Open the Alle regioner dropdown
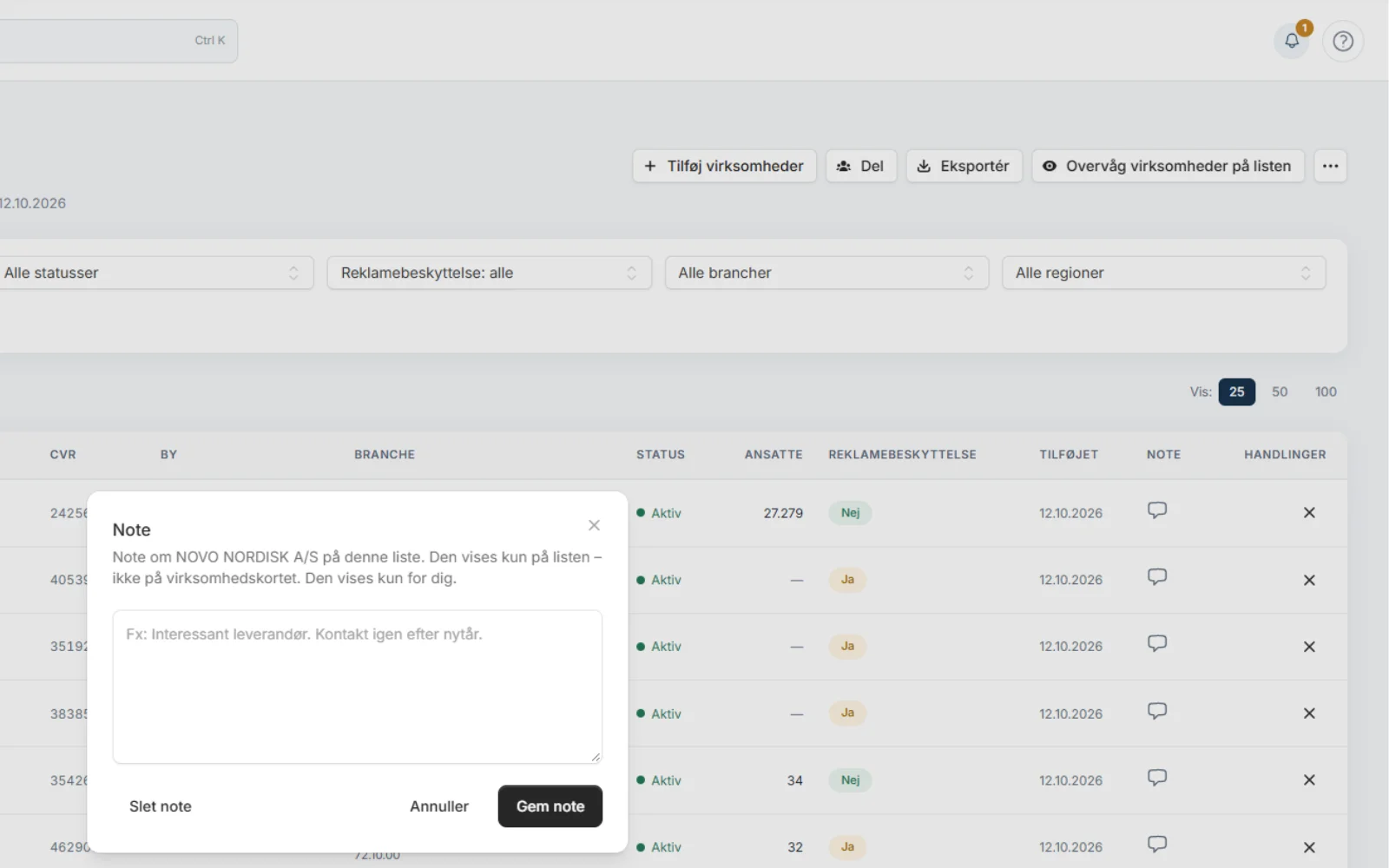The image size is (1389, 868). coord(1163,273)
